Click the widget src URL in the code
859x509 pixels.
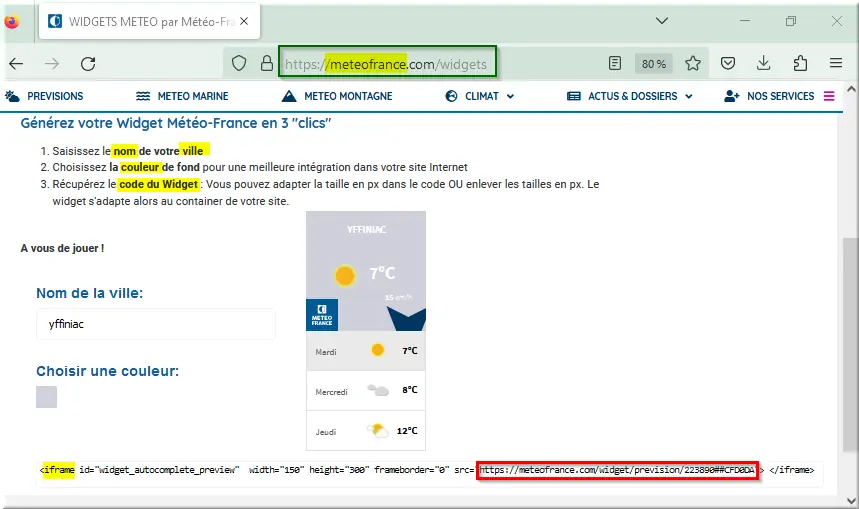pos(617,470)
